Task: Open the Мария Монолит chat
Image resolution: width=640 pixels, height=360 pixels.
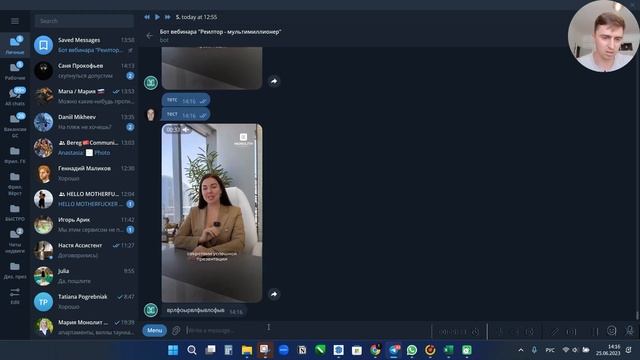Action: click(x=84, y=327)
